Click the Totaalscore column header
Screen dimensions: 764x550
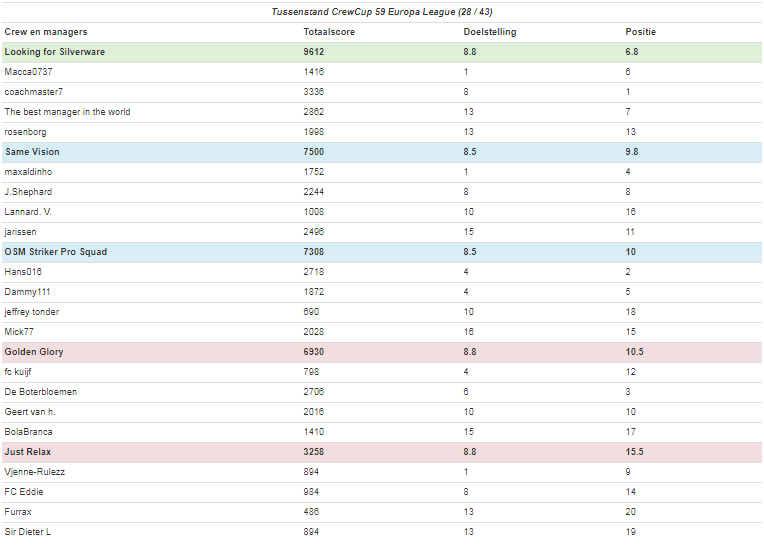coord(329,32)
